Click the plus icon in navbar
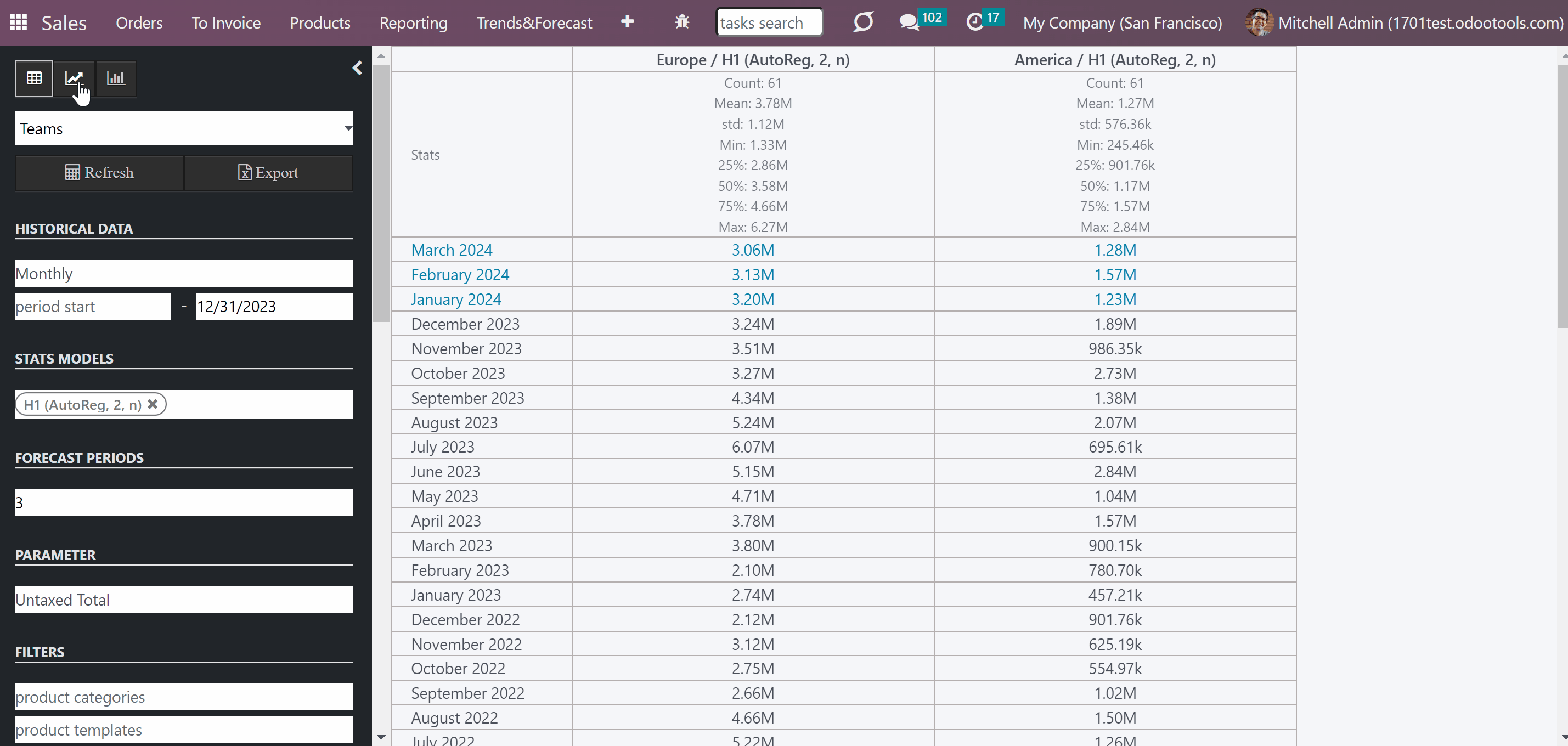Screen dimensions: 1568x746 click(x=628, y=22)
